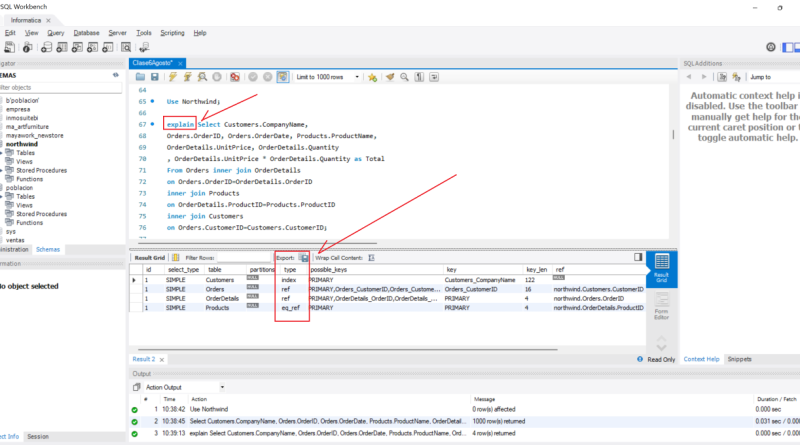This screenshot has height=445, width=800.
Task: Toggle wrap cell content in results
Action: [x=371, y=258]
